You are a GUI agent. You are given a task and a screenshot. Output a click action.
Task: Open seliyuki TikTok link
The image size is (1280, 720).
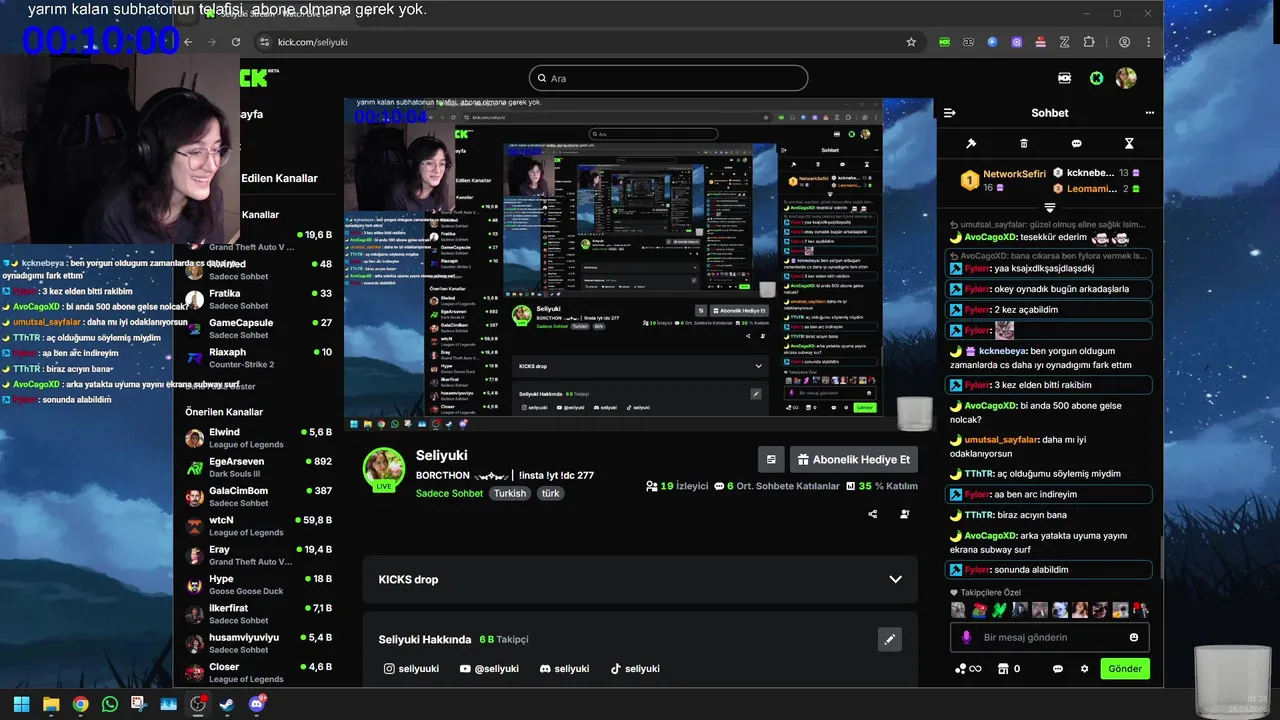tap(635, 669)
